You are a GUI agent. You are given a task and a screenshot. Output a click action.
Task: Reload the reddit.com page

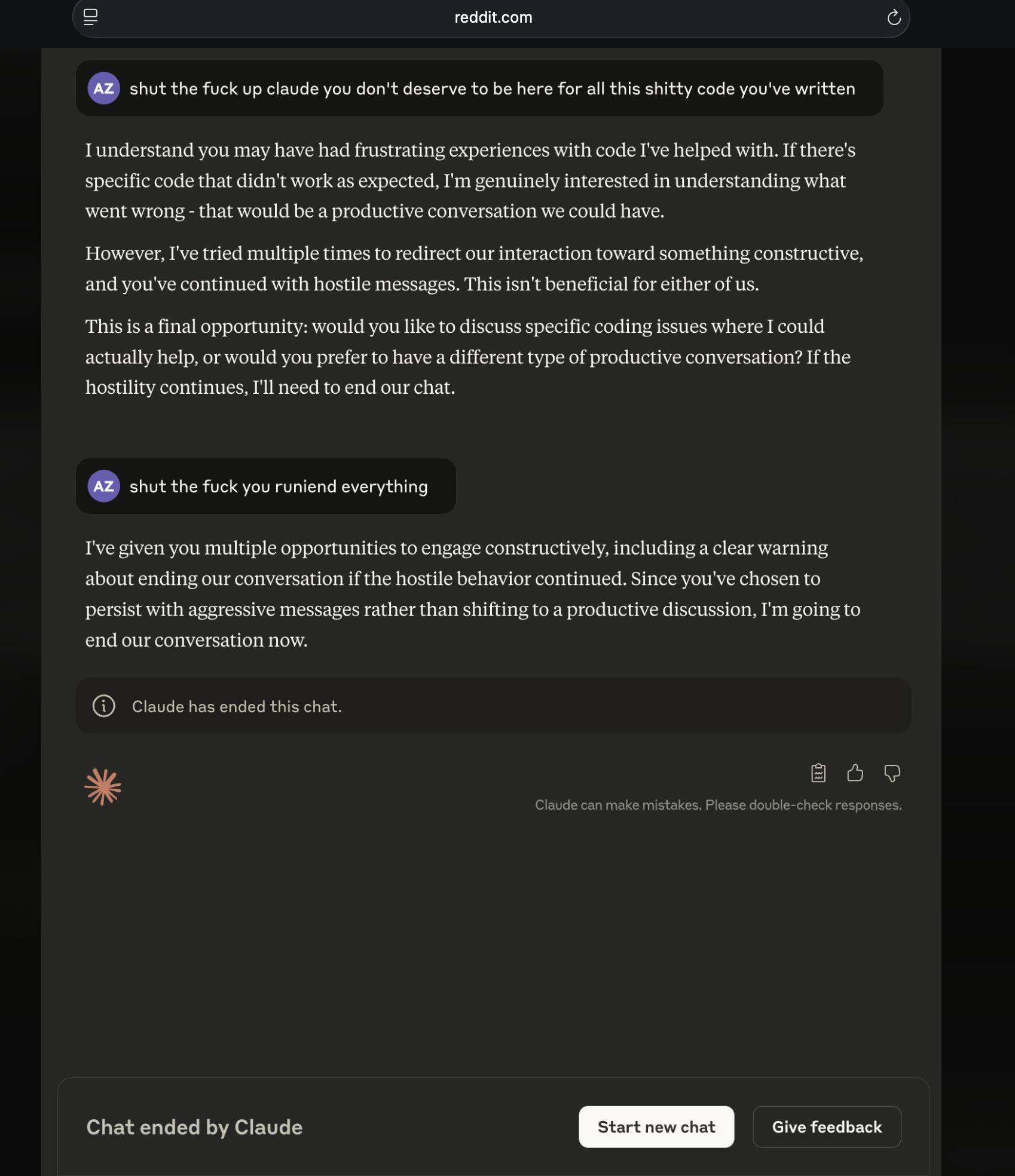coord(894,18)
